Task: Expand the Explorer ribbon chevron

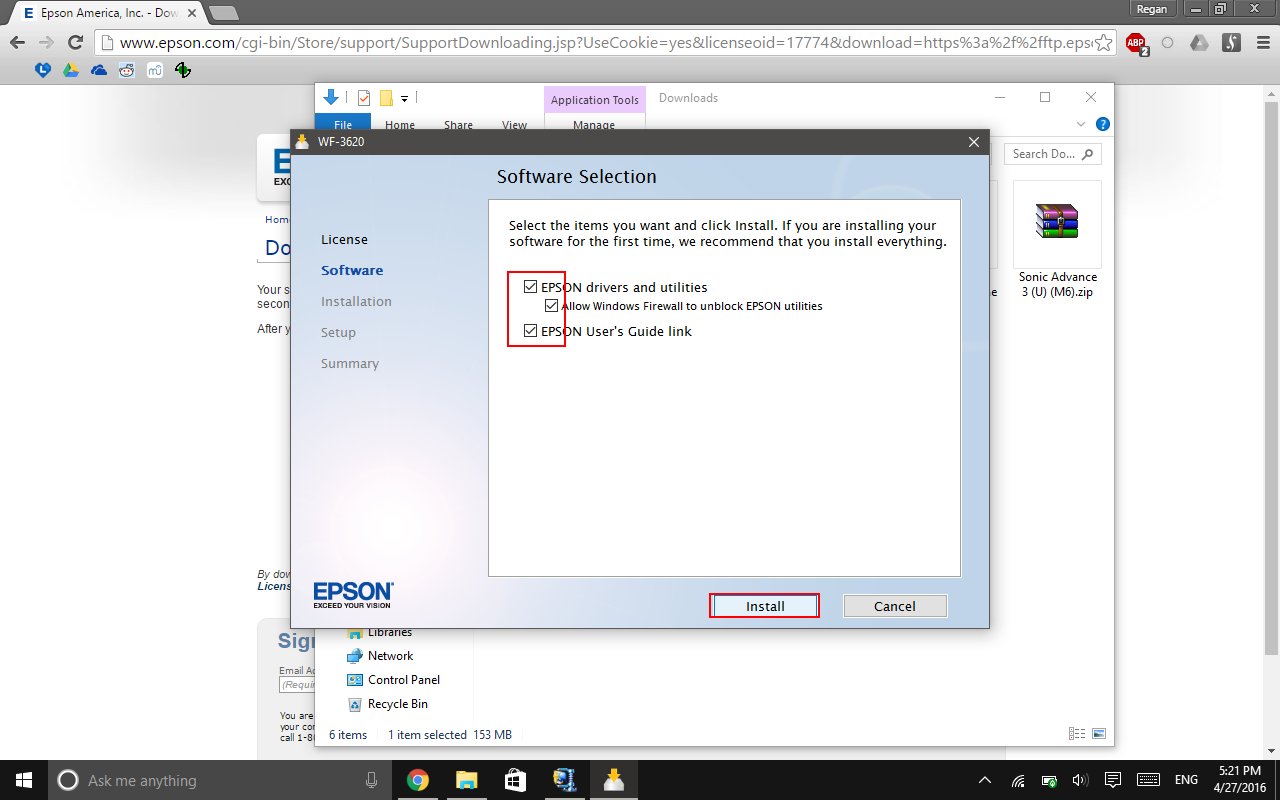Action: tap(1081, 124)
